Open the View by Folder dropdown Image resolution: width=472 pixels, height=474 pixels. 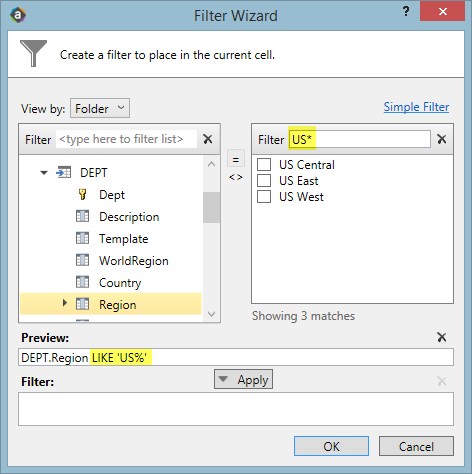click(x=100, y=108)
